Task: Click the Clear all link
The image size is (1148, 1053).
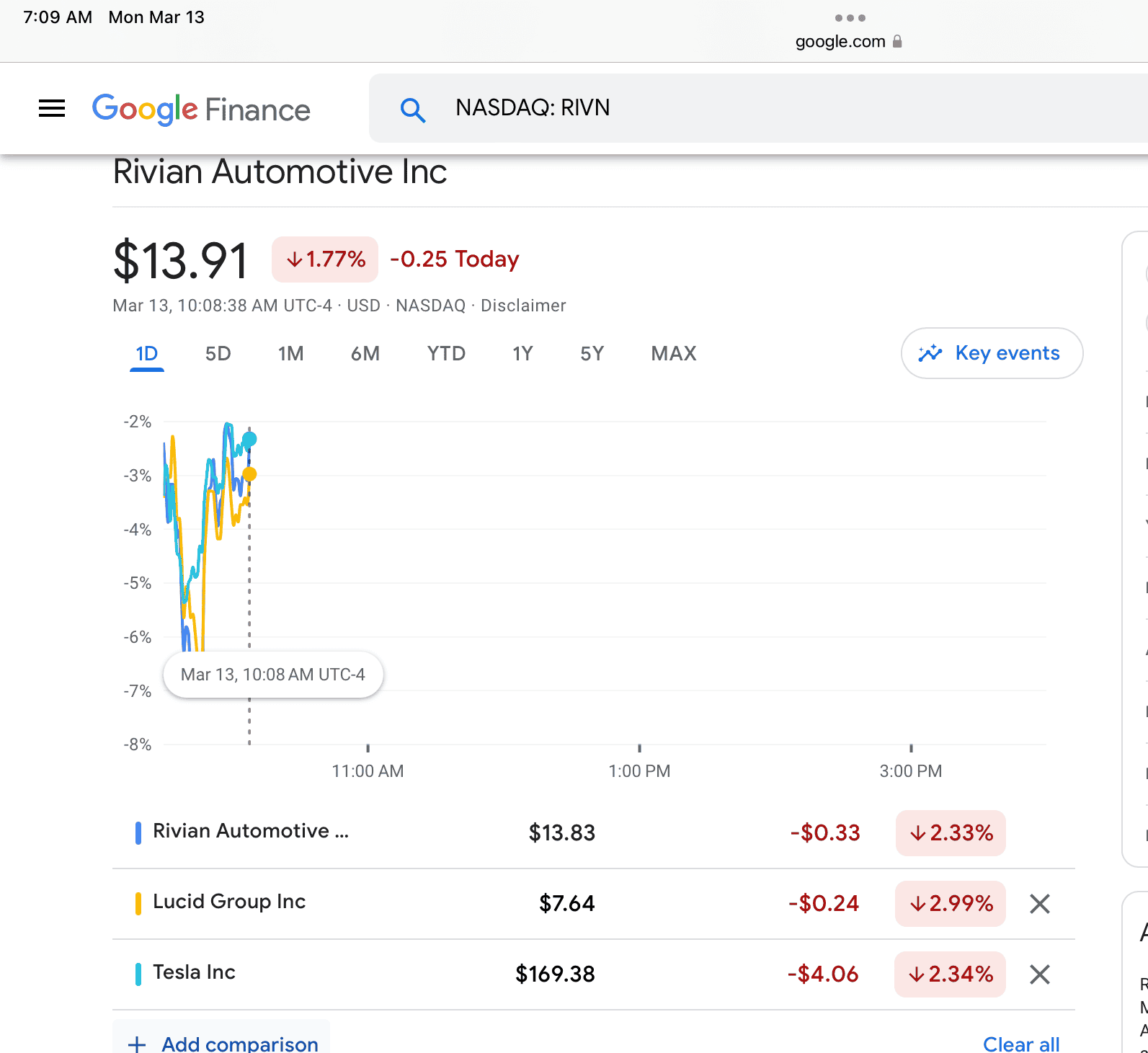Action: point(1021,1044)
